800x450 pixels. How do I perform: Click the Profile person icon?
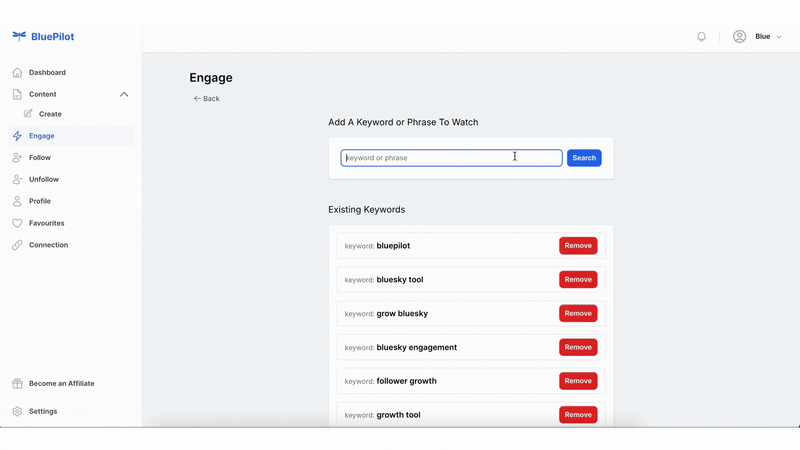tap(17, 201)
